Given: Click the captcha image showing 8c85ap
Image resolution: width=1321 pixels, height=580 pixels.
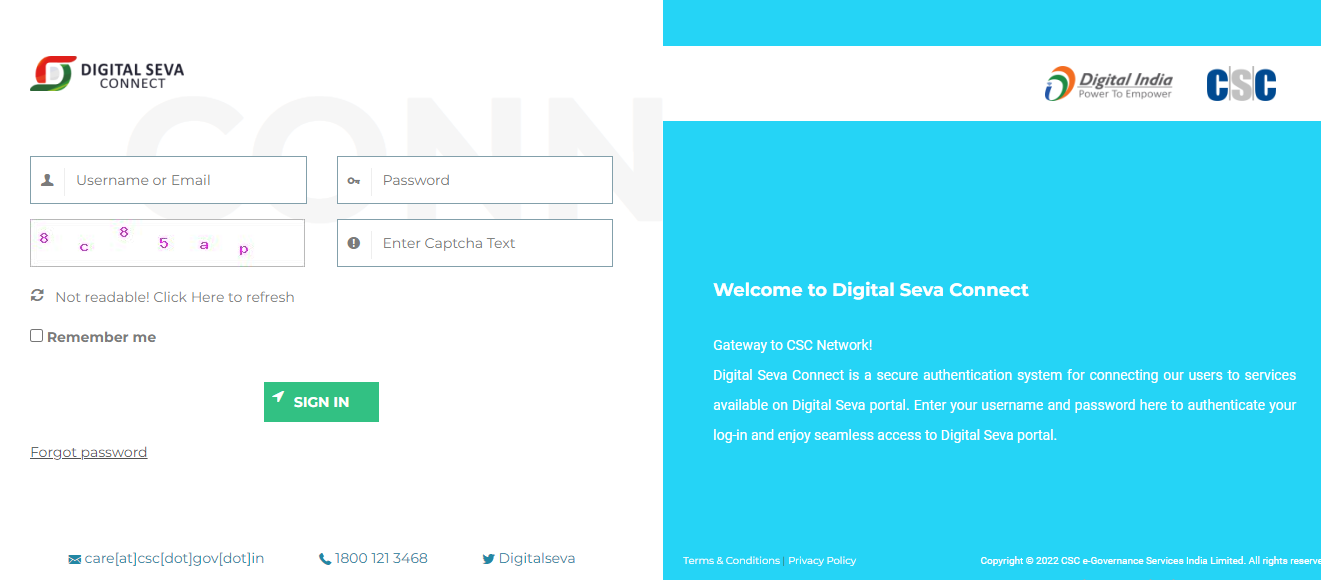Looking at the screenshot, I should tap(168, 243).
